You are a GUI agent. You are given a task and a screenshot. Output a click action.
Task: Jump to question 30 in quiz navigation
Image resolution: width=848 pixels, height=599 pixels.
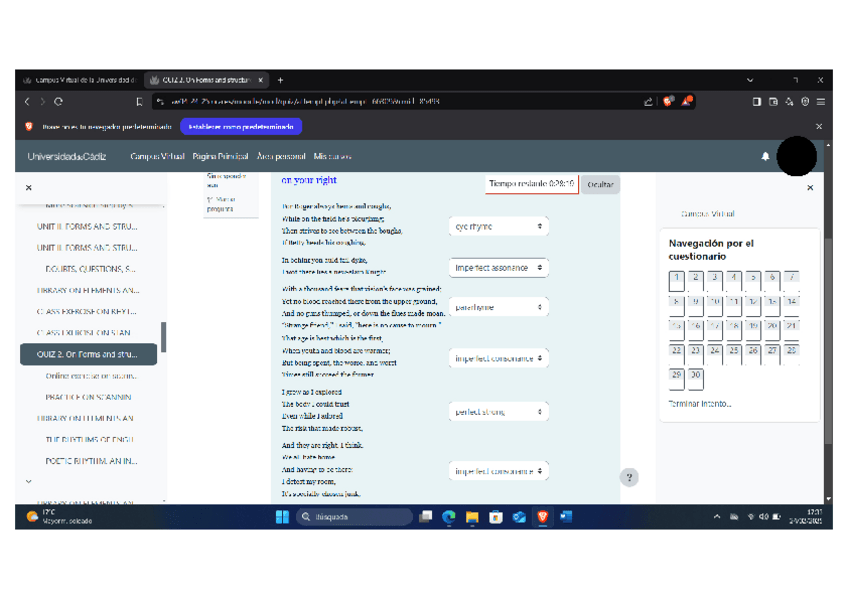(695, 376)
